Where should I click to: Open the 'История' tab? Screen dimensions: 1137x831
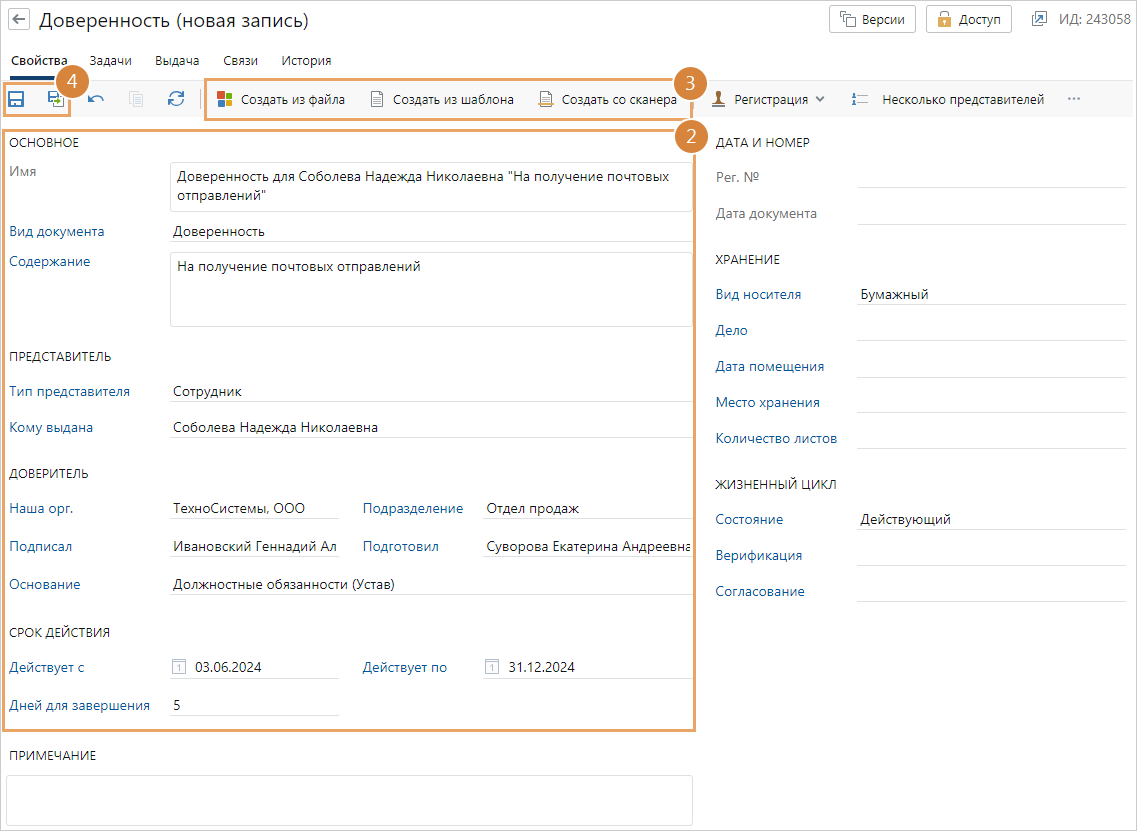click(306, 61)
